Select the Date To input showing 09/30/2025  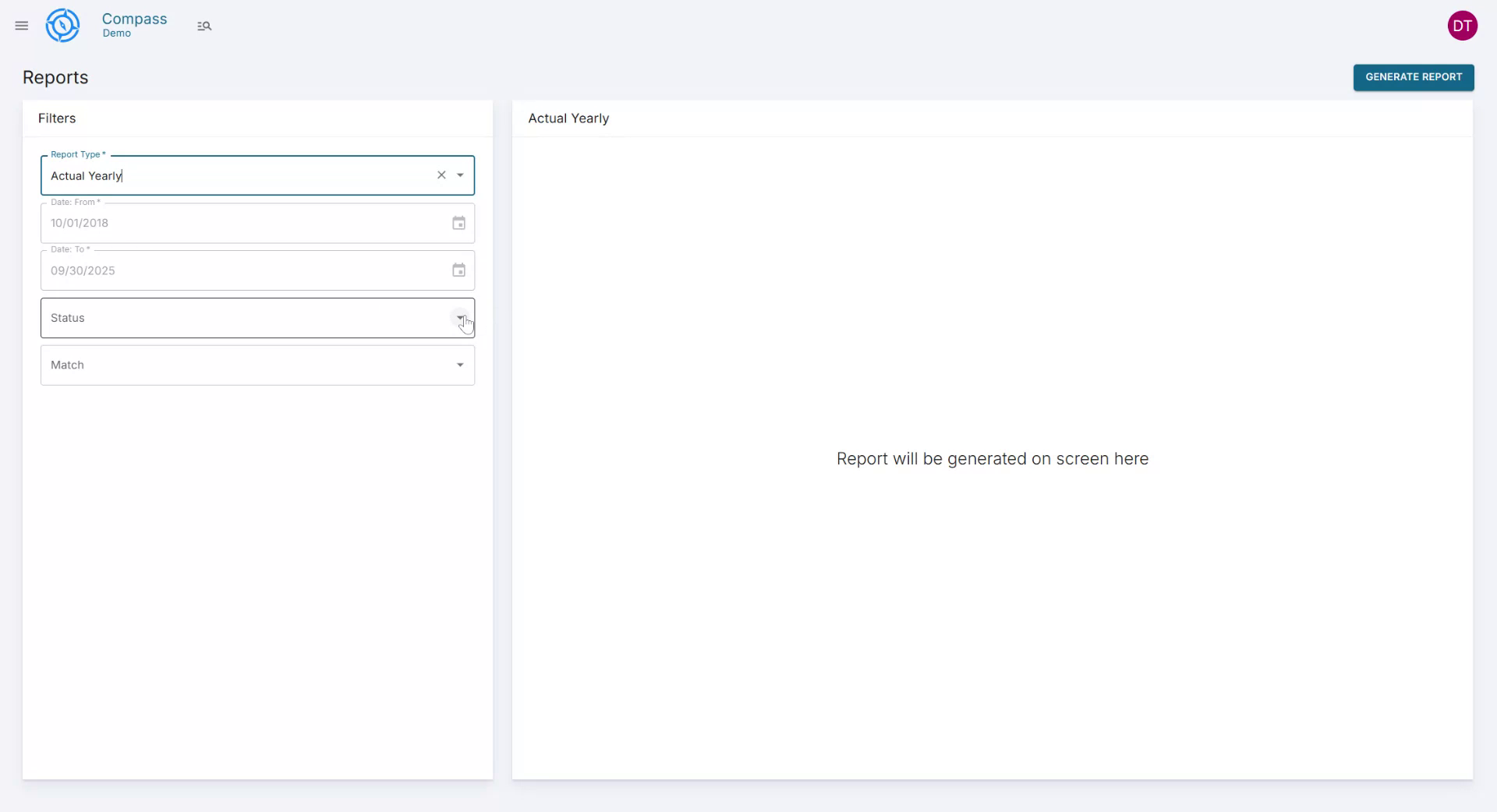click(234, 270)
